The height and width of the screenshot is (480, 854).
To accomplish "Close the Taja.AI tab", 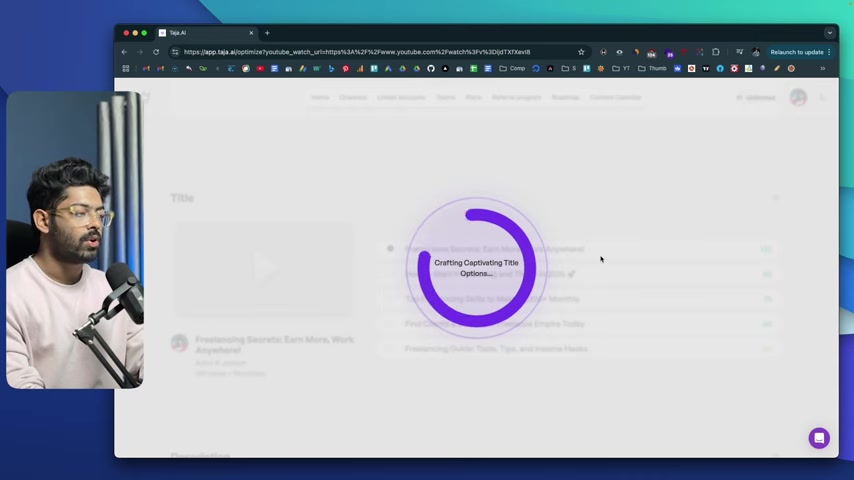I will (251, 33).
